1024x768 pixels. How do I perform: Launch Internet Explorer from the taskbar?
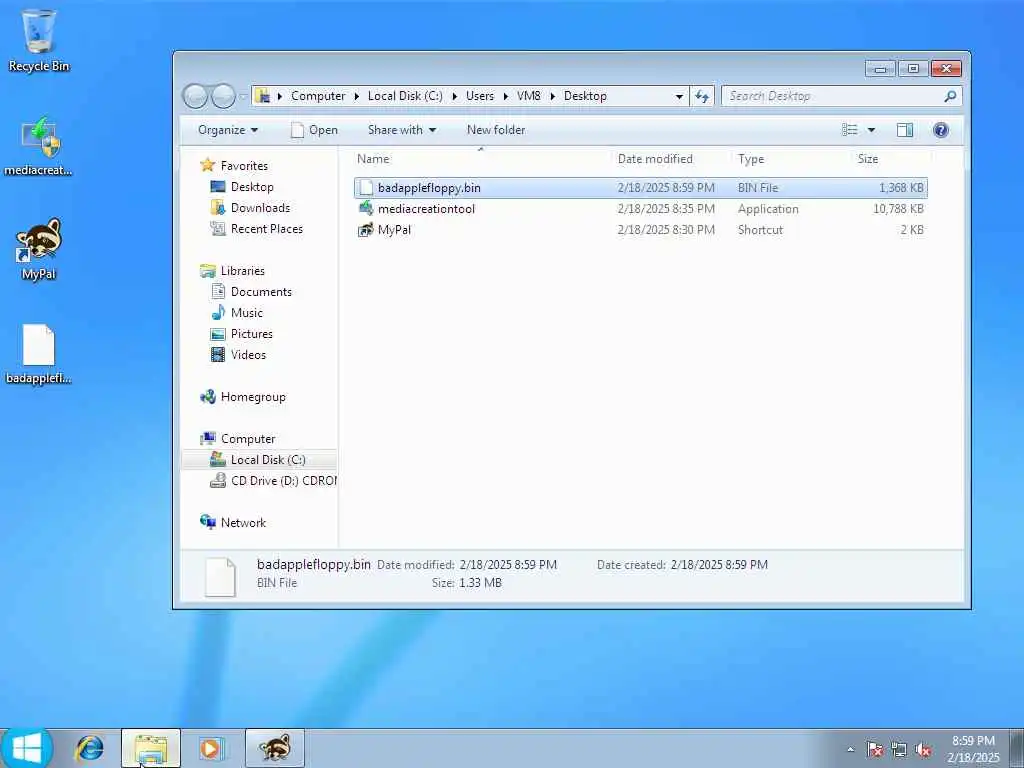click(89, 748)
